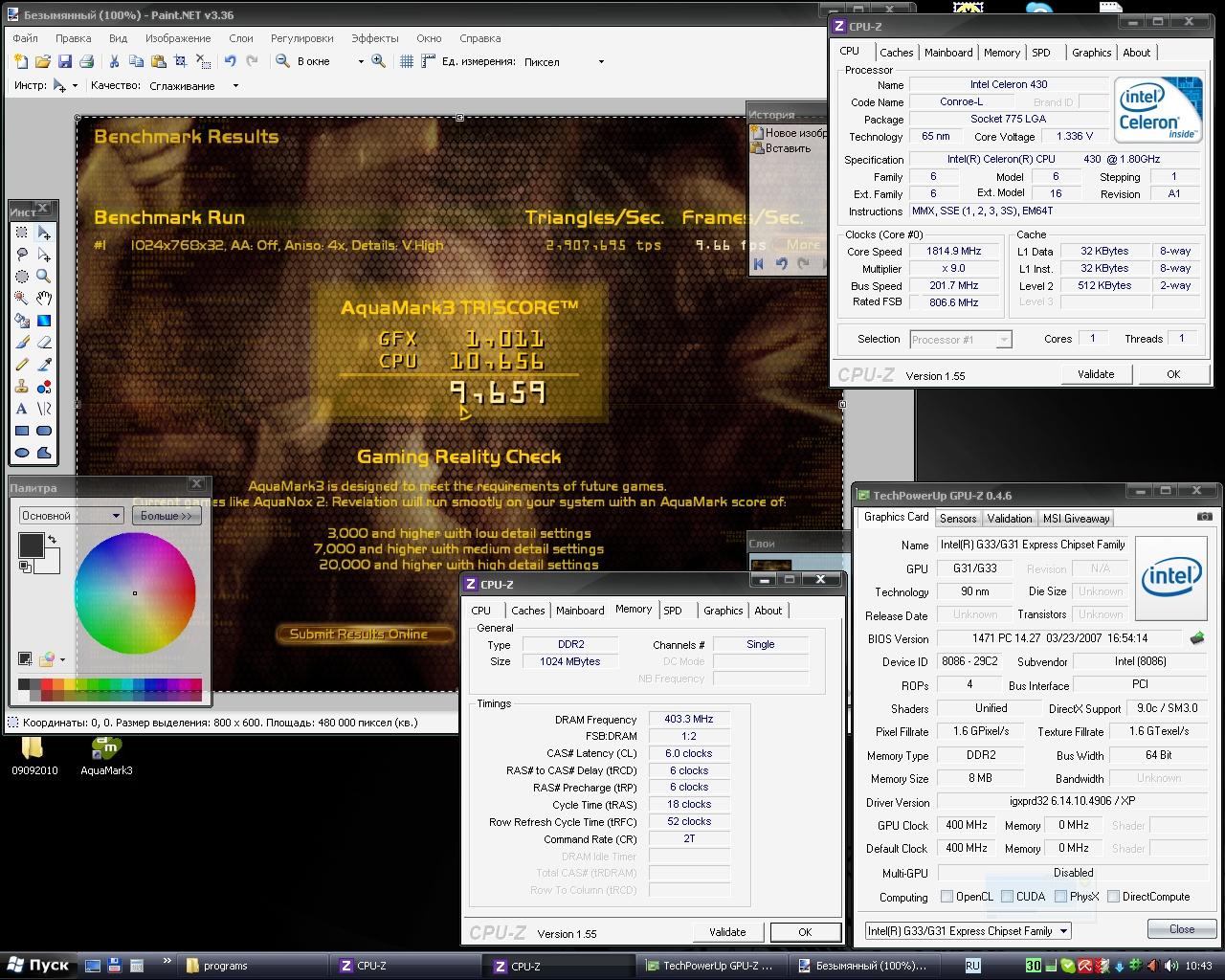
Task: Click the 'Больше >>' button in Палитра
Action: pos(166,515)
